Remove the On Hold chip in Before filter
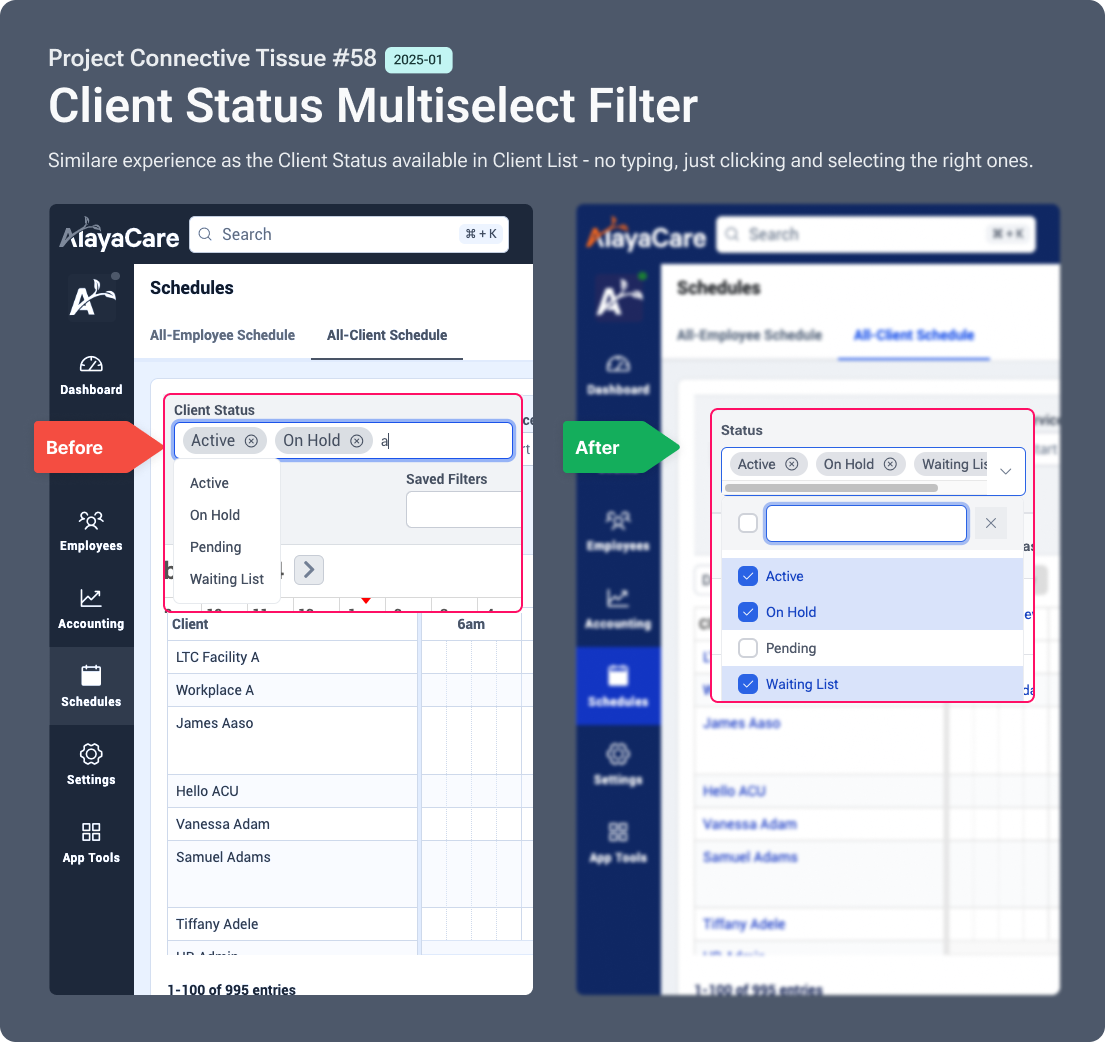The image size is (1105, 1042). click(x=357, y=441)
